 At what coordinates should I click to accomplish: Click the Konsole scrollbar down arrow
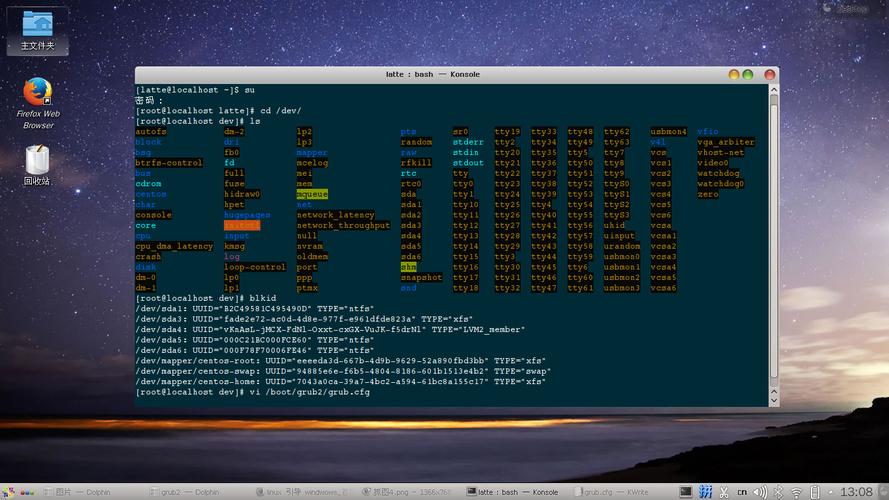pos(774,401)
